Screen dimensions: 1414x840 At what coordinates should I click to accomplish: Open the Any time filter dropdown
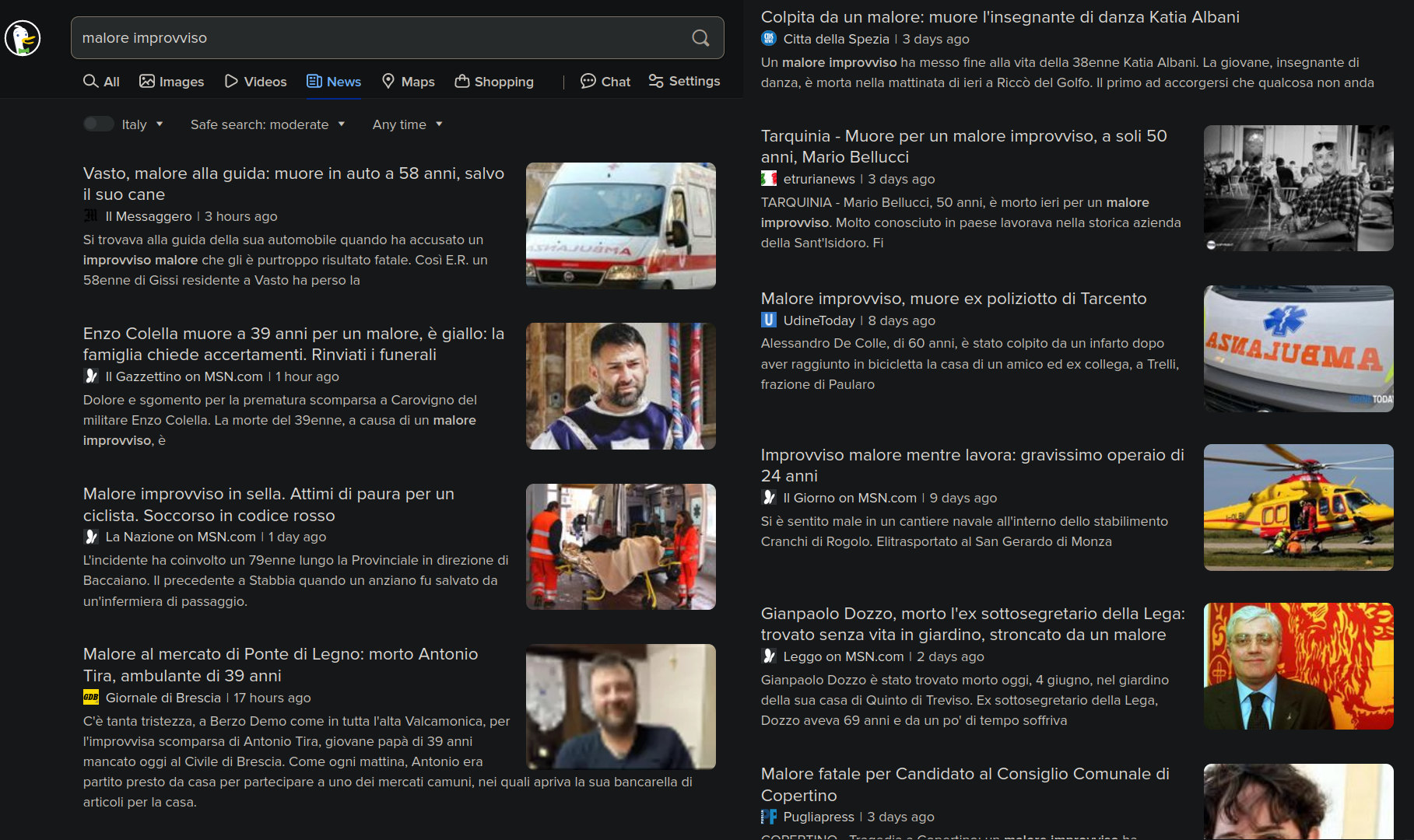(408, 124)
